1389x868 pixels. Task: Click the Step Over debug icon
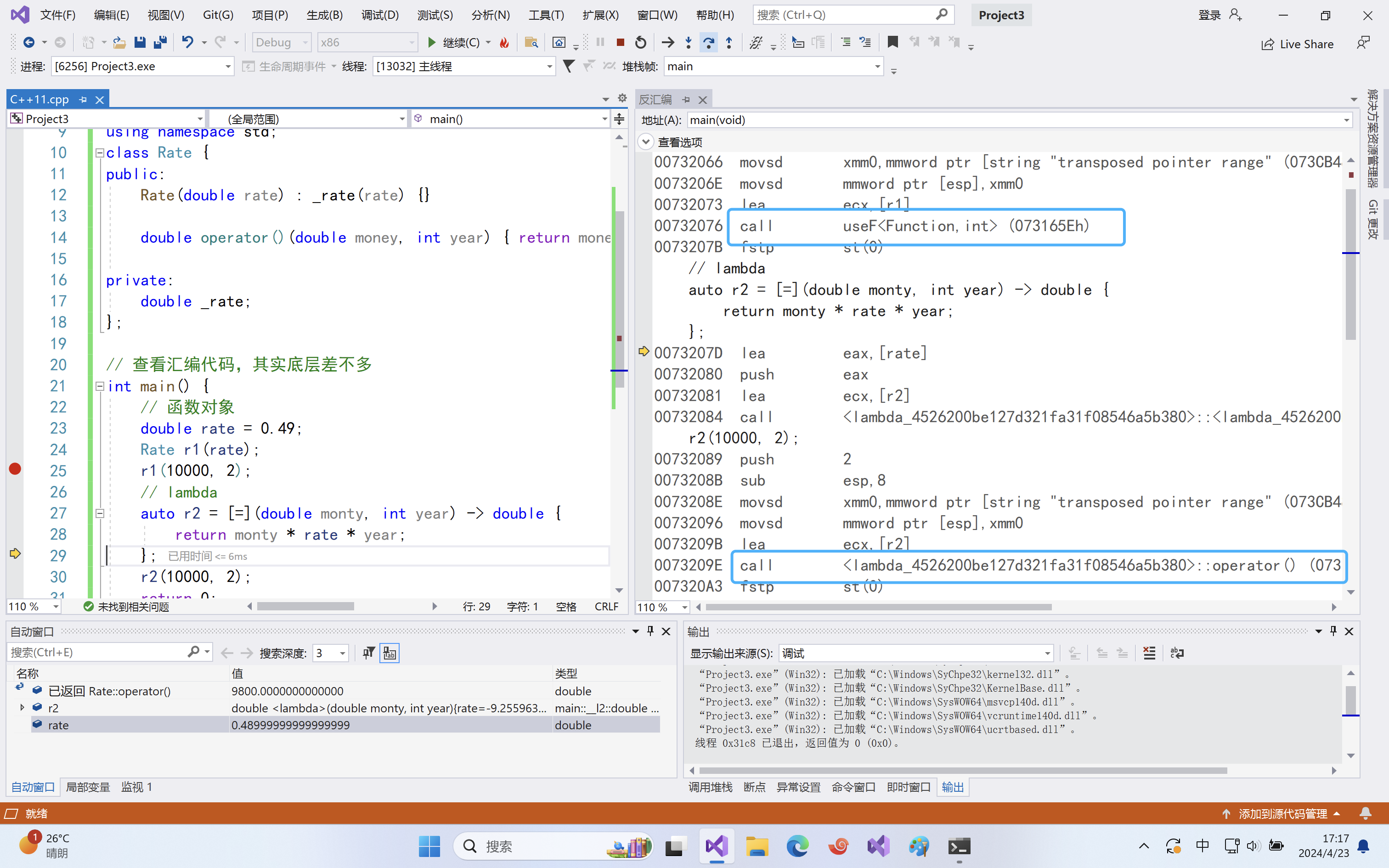[709, 42]
